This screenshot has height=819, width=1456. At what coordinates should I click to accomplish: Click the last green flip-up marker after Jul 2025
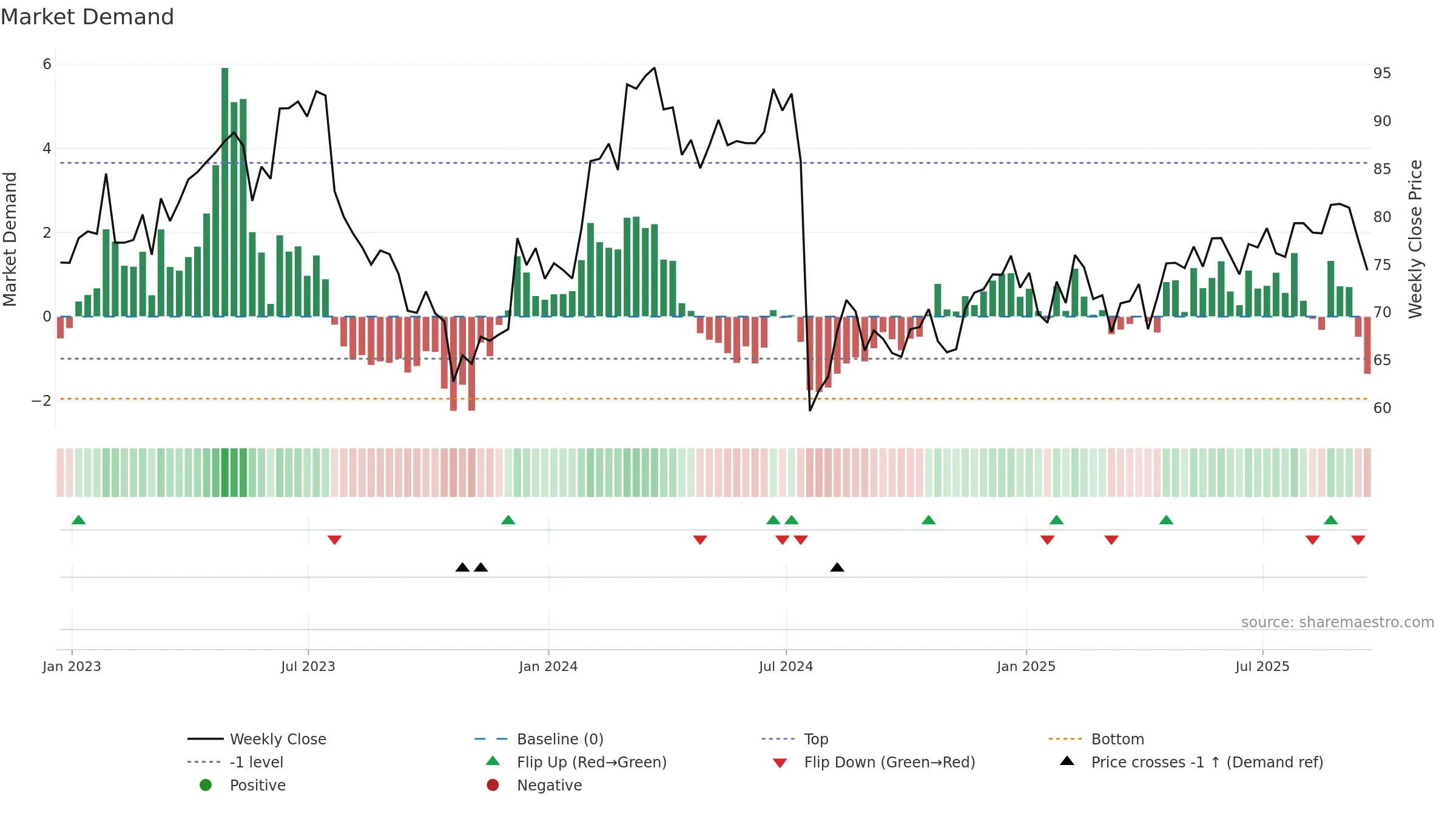(1331, 520)
